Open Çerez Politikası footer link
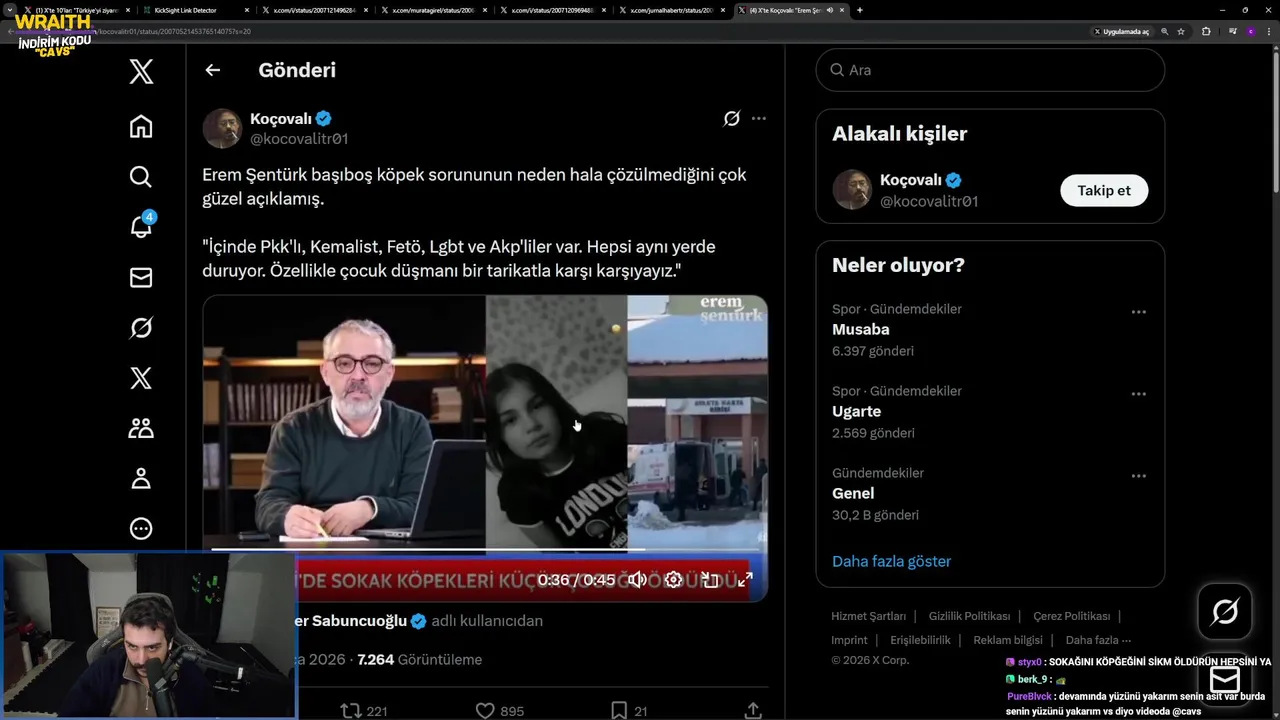Image resolution: width=1280 pixels, height=720 pixels. point(1071,616)
